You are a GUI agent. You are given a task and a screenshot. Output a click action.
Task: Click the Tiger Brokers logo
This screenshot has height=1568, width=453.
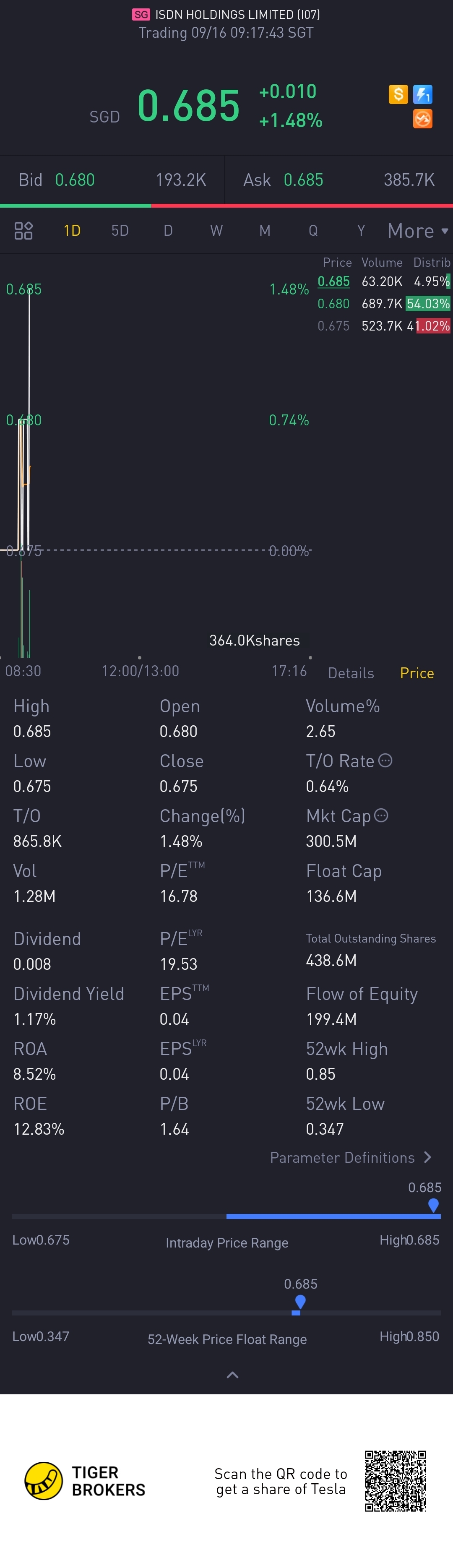[44, 1481]
